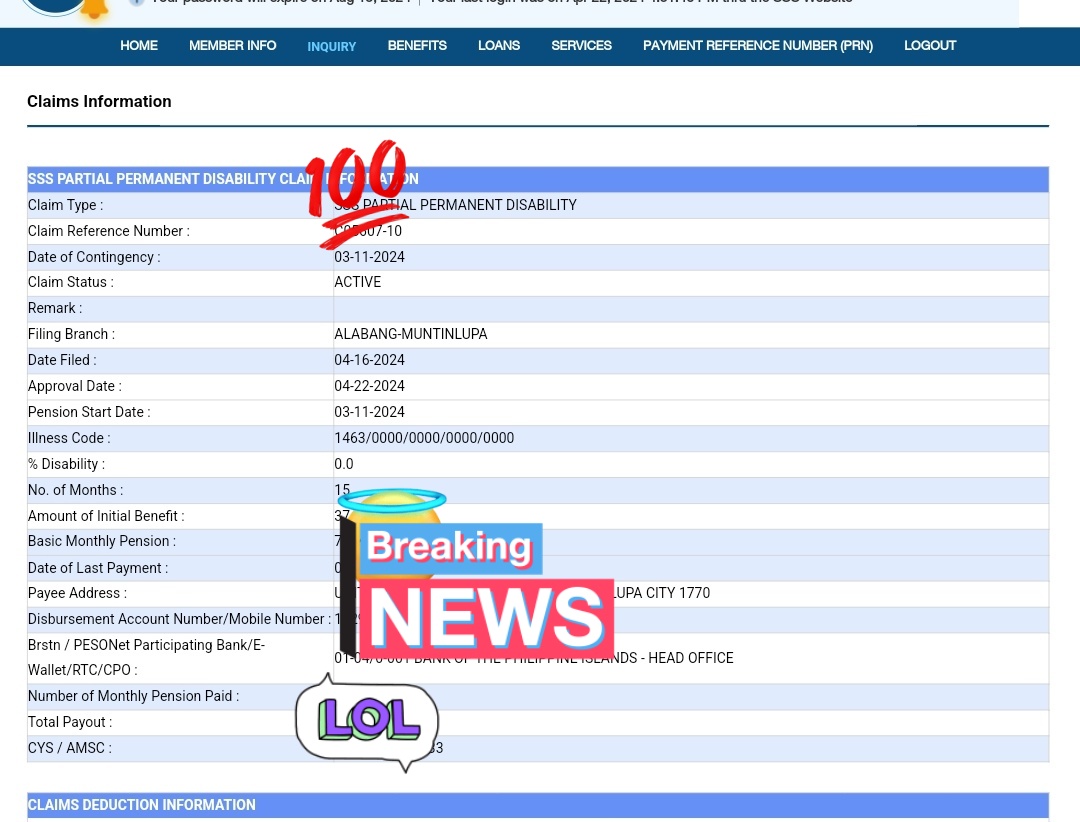The image size is (1080, 822).
Task: Click the % Disability value 0.0
Action: point(344,464)
